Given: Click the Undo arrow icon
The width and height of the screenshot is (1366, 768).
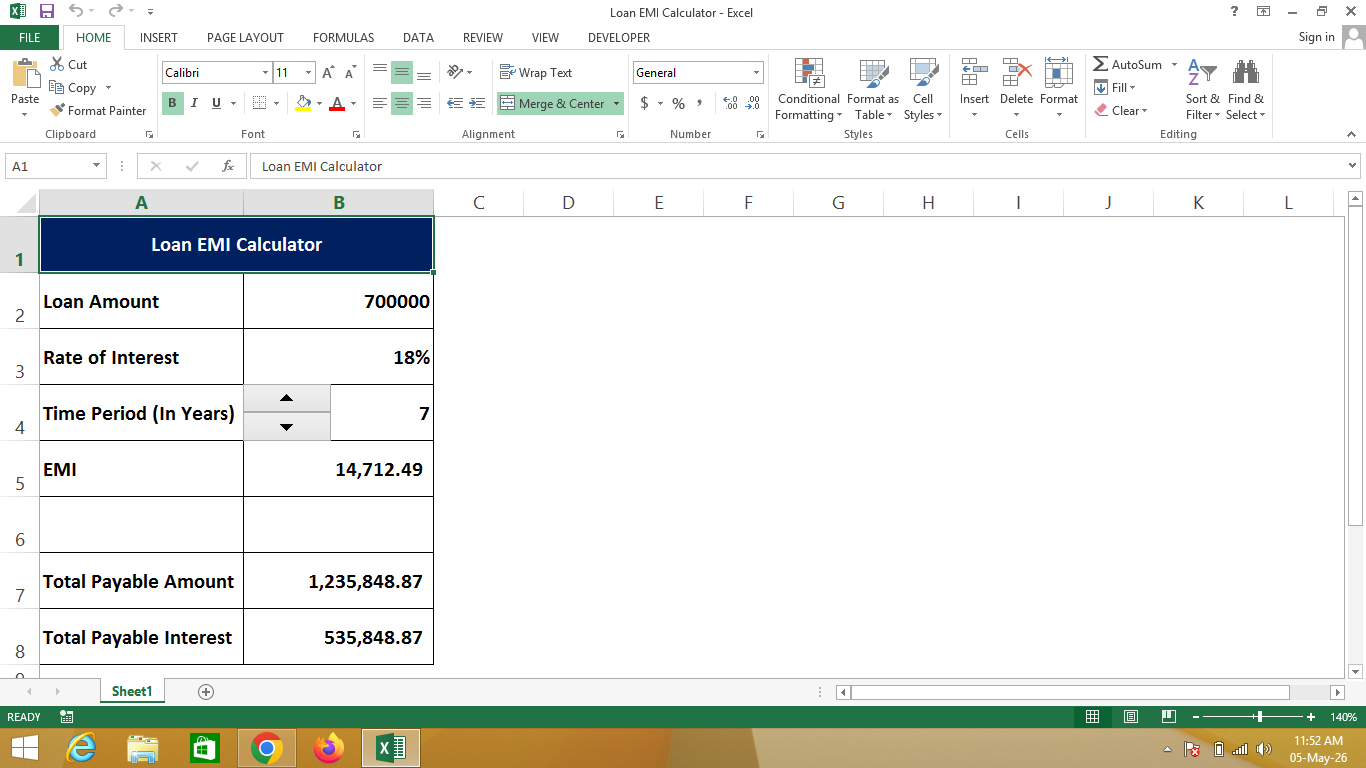Looking at the screenshot, I should (x=76, y=12).
